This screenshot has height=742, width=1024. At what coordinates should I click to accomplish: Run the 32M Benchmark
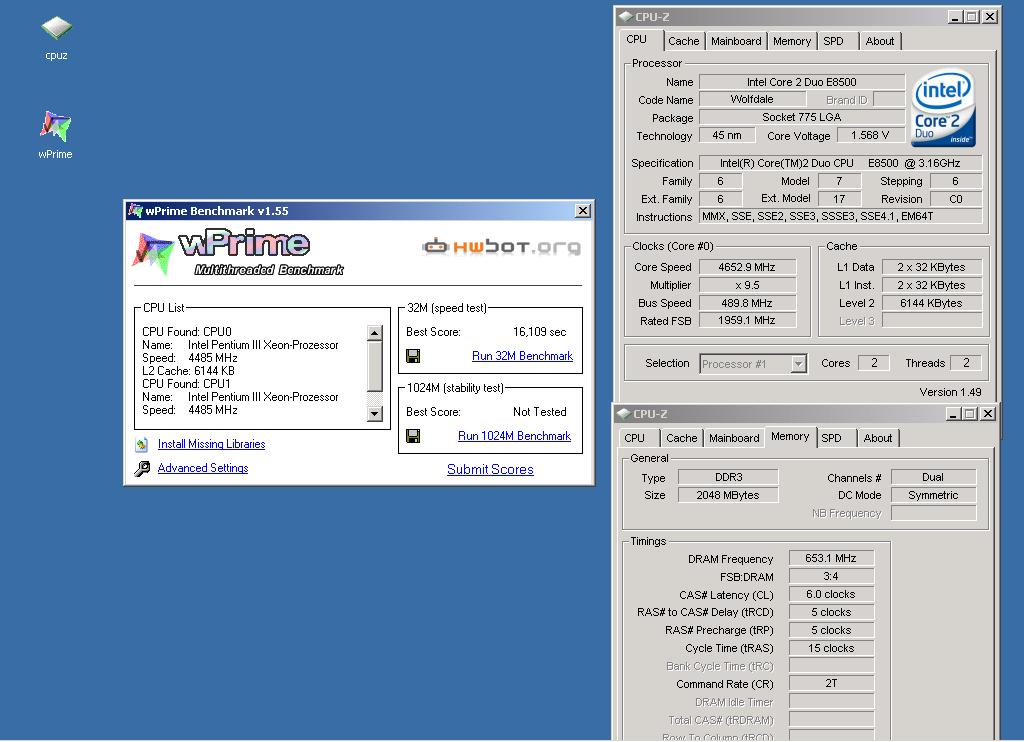point(522,356)
